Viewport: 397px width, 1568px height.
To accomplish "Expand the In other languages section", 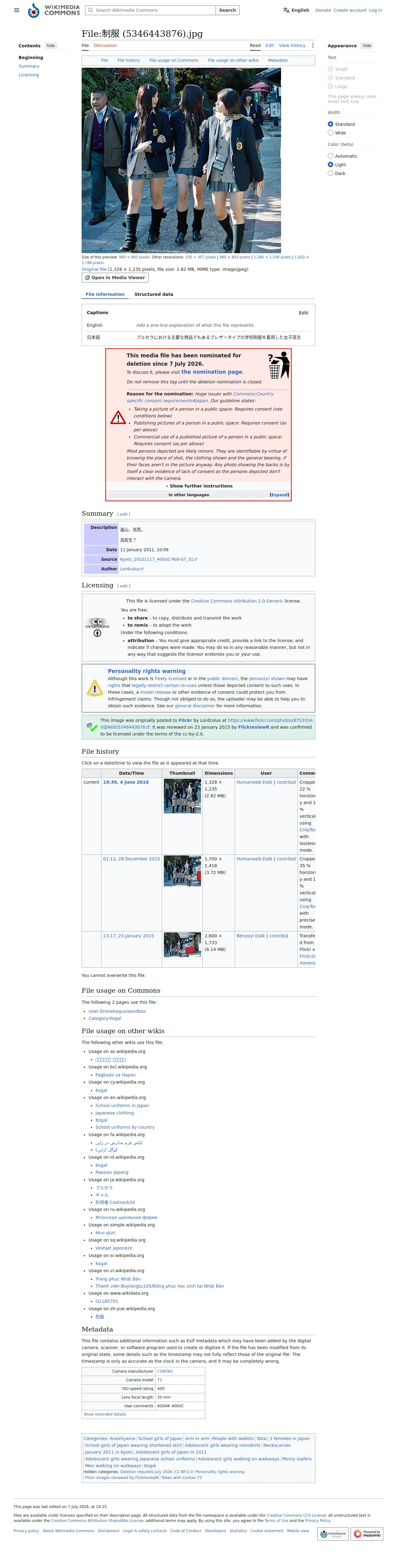I will [280, 495].
